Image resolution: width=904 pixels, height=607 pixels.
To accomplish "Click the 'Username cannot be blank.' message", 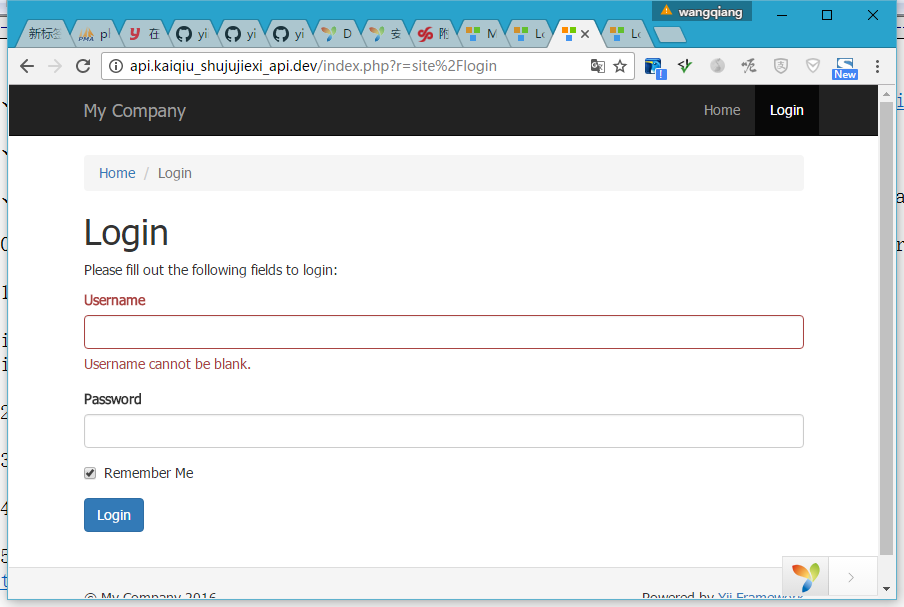I will [x=167, y=364].
